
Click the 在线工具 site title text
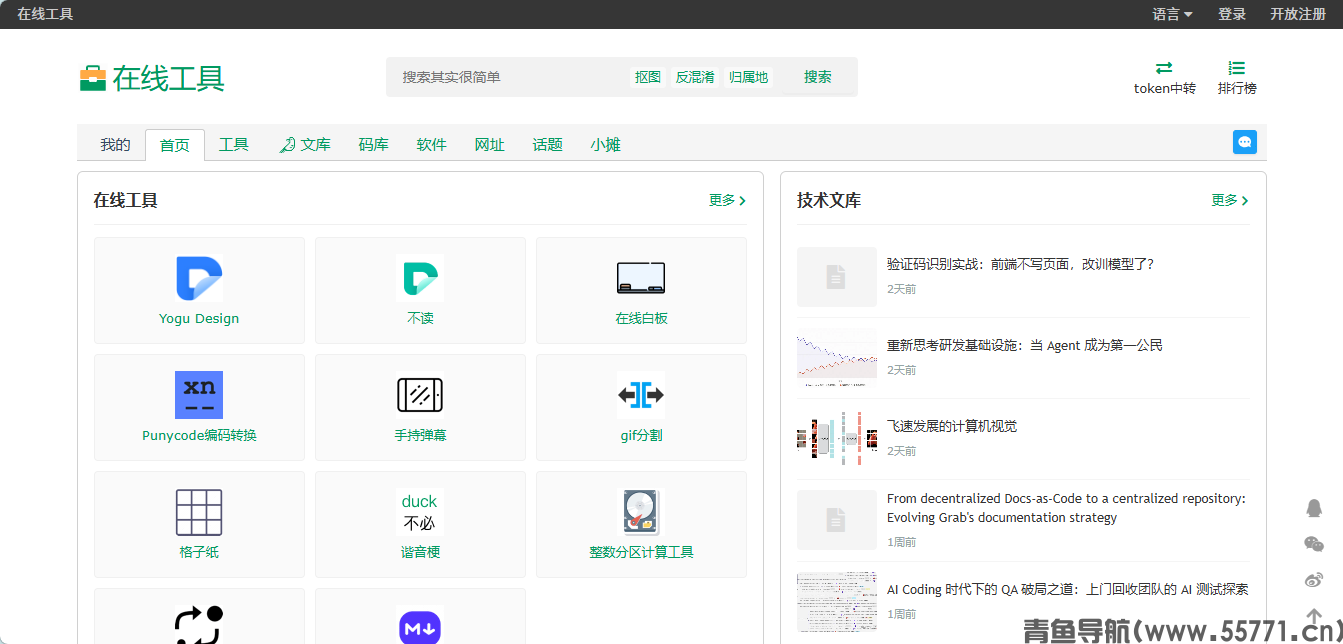(169, 78)
